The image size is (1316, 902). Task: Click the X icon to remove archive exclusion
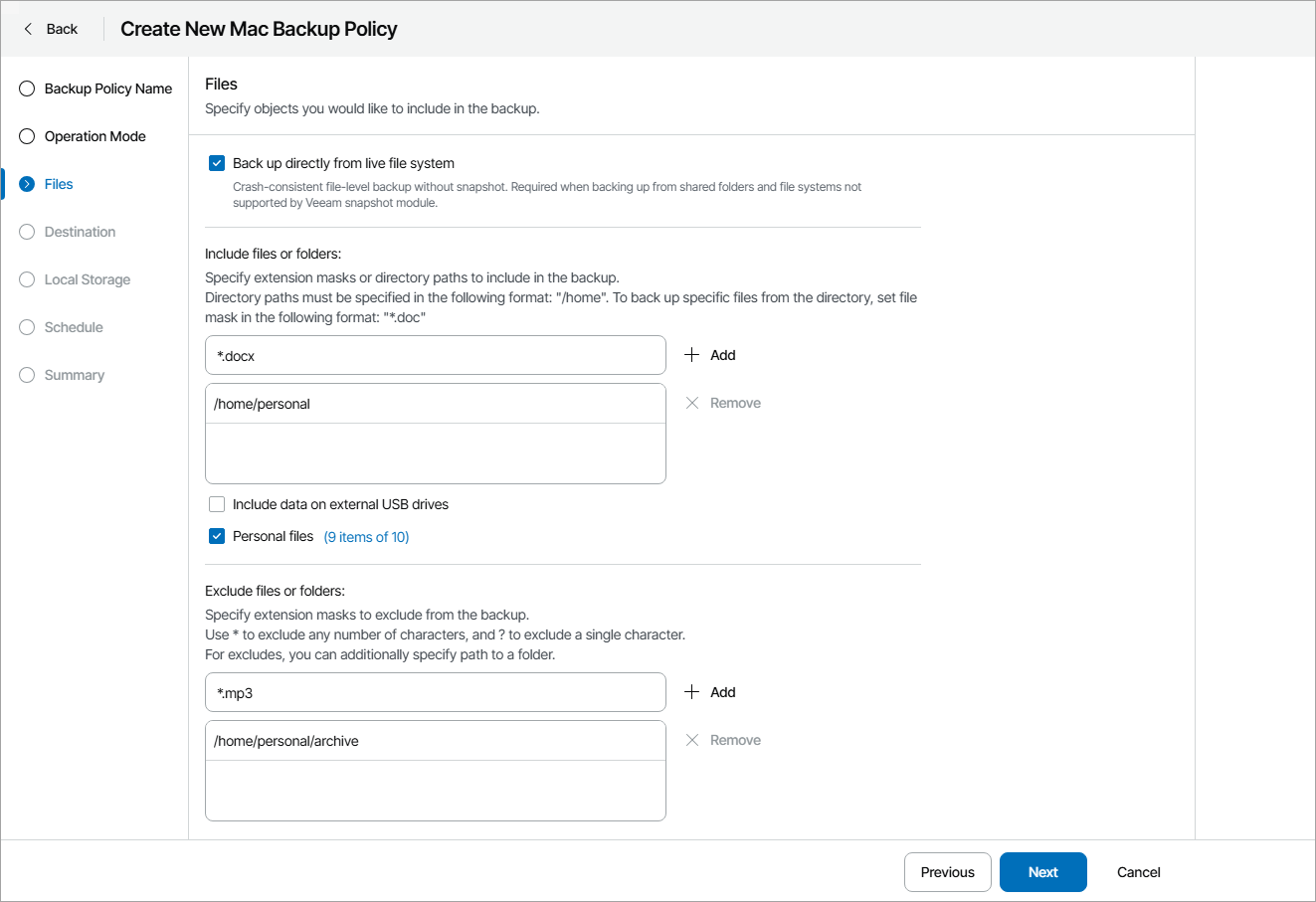click(x=692, y=740)
